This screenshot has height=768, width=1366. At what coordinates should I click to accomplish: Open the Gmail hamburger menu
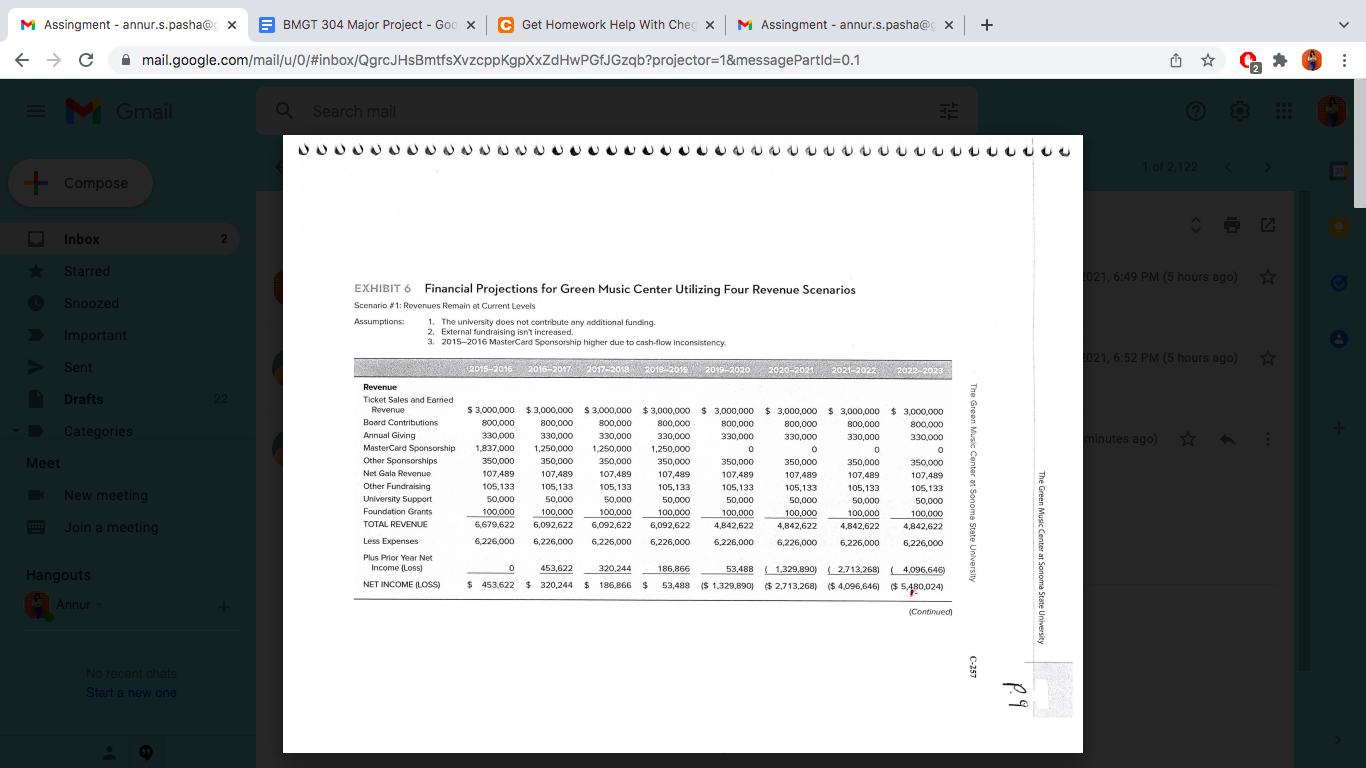pos(35,111)
